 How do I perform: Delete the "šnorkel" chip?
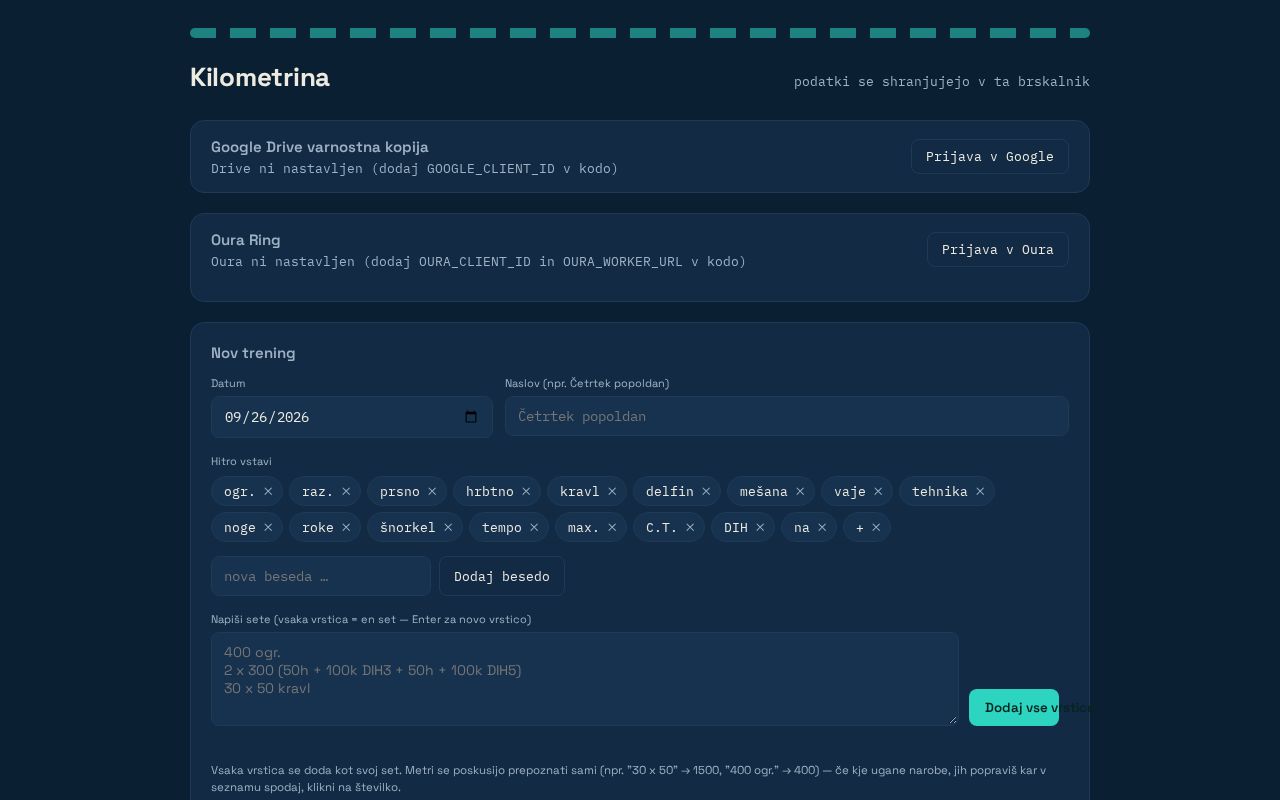click(x=448, y=527)
